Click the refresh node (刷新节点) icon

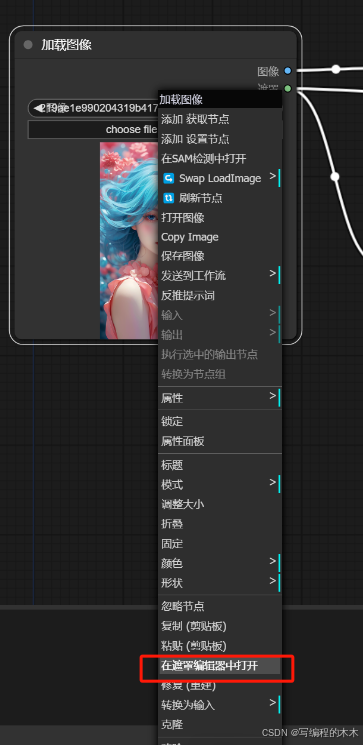(x=168, y=198)
